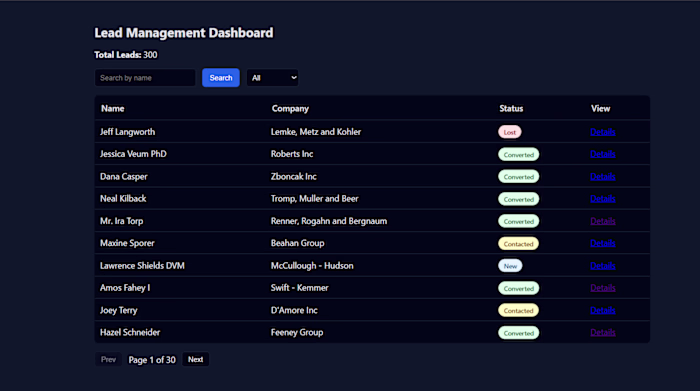
Task: Click the Lead Management Dashboard heading
Action: pos(183,33)
